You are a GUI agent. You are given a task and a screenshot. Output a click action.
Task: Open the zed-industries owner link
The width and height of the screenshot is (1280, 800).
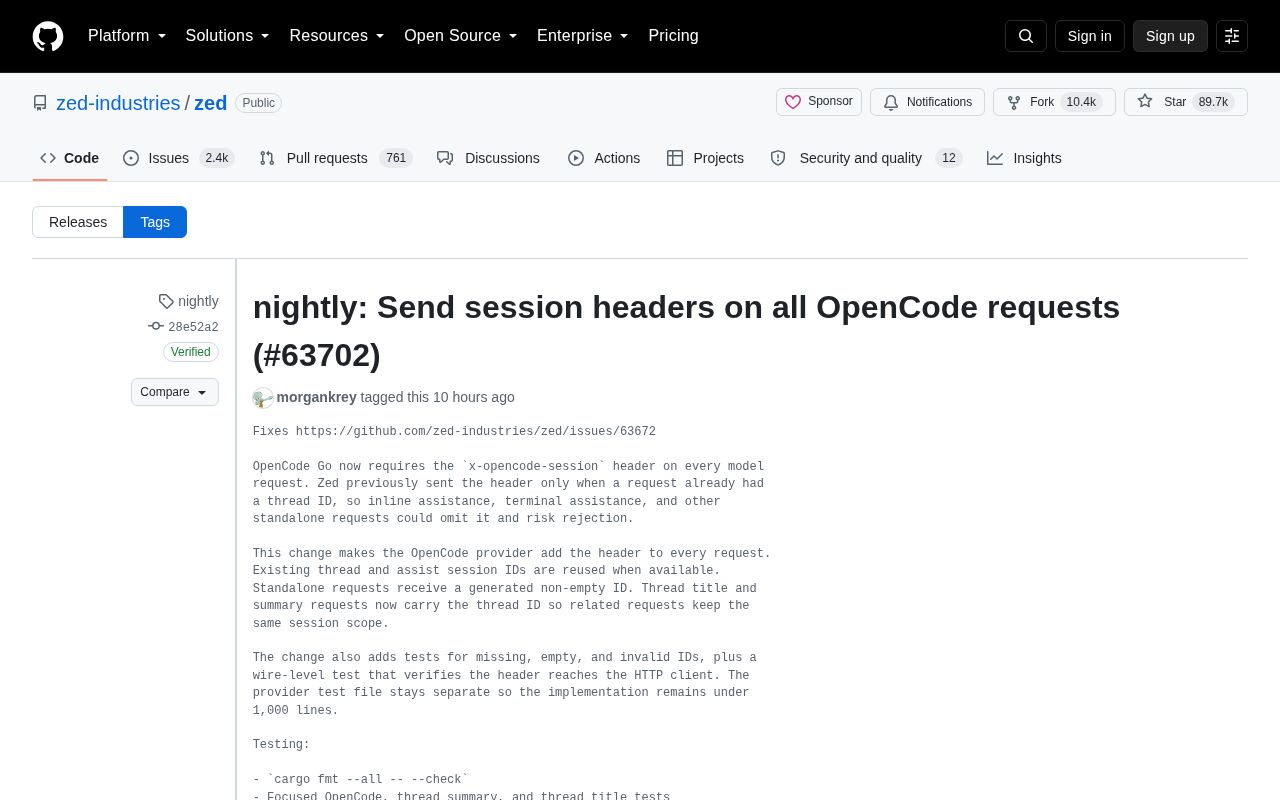pyautogui.click(x=118, y=103)
